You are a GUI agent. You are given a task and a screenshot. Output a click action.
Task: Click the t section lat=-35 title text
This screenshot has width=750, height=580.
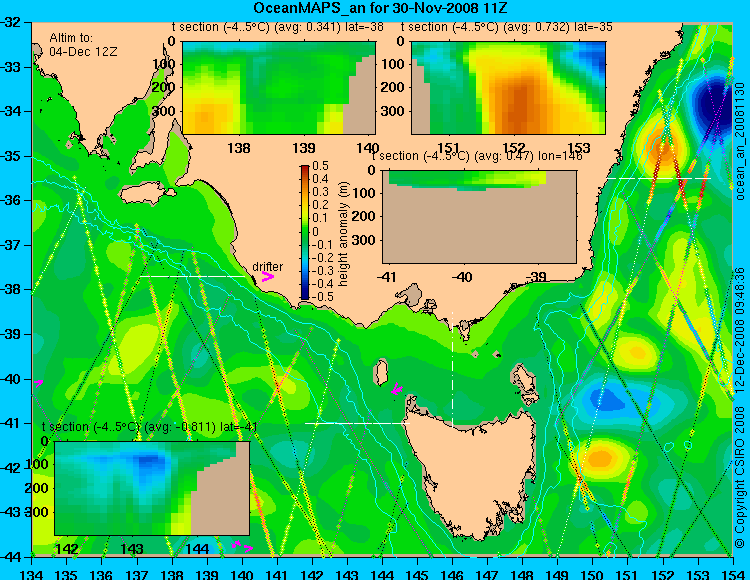507,27
